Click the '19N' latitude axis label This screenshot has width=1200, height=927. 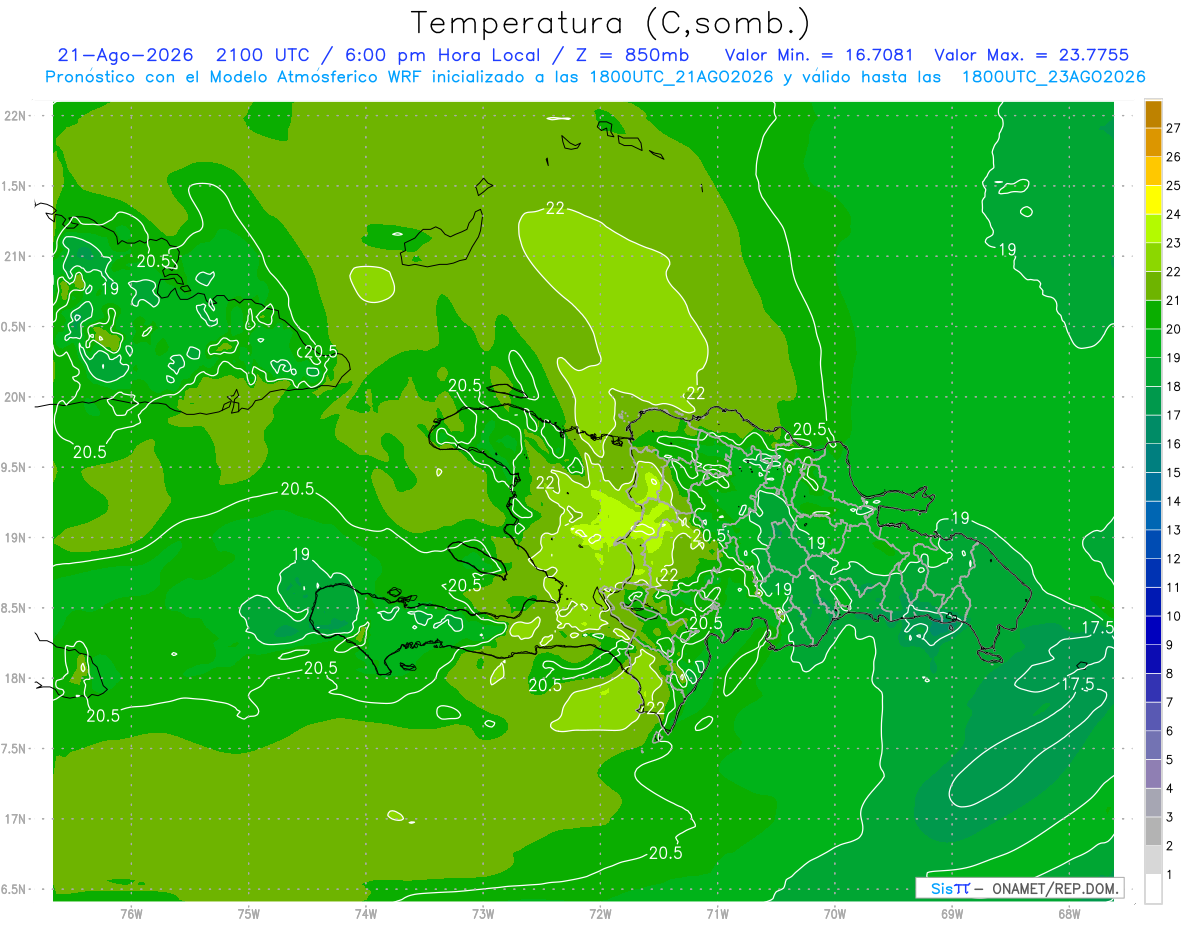click(17, 538)
